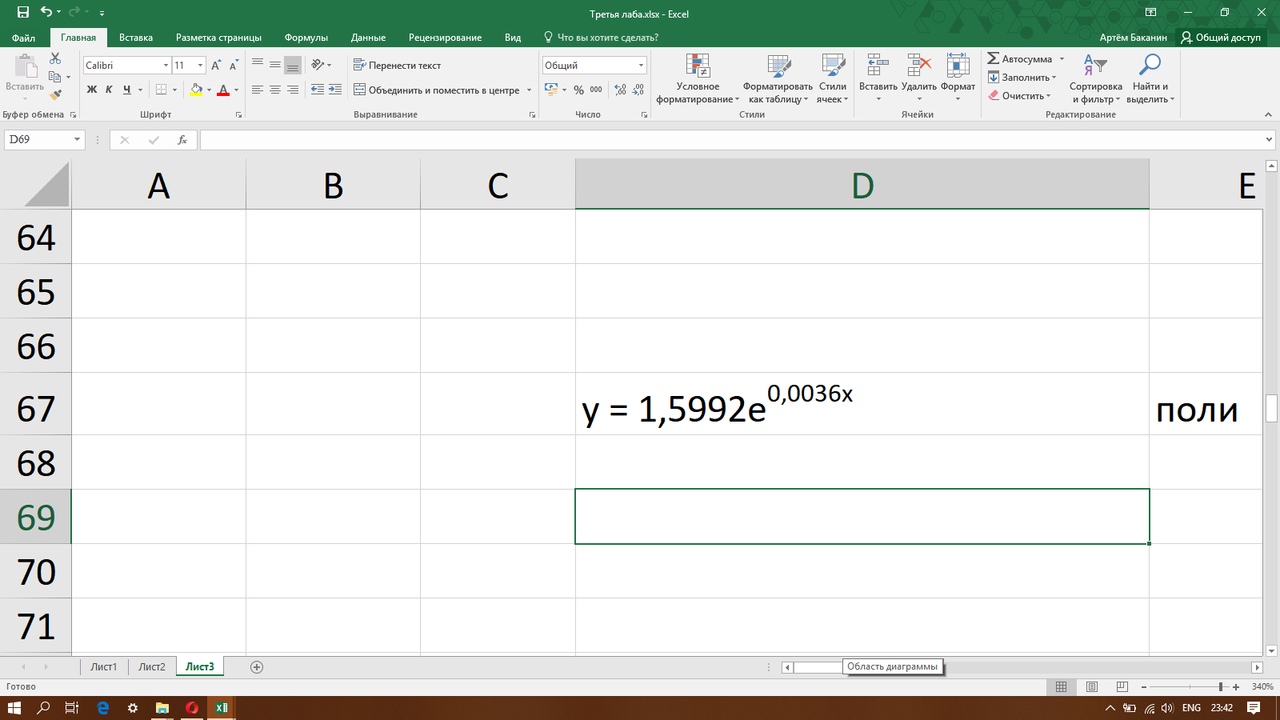Click the insert function fx icon
This screenshot has height=720, width=1280.
point(182,140)
